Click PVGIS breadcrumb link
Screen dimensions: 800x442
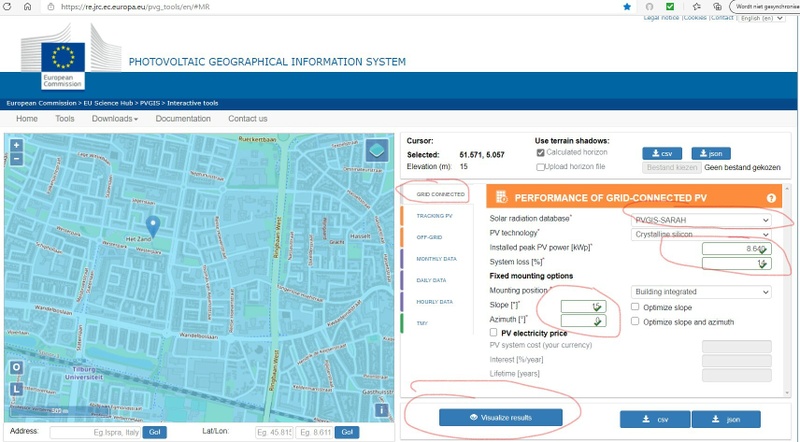(x=150, y=103)
